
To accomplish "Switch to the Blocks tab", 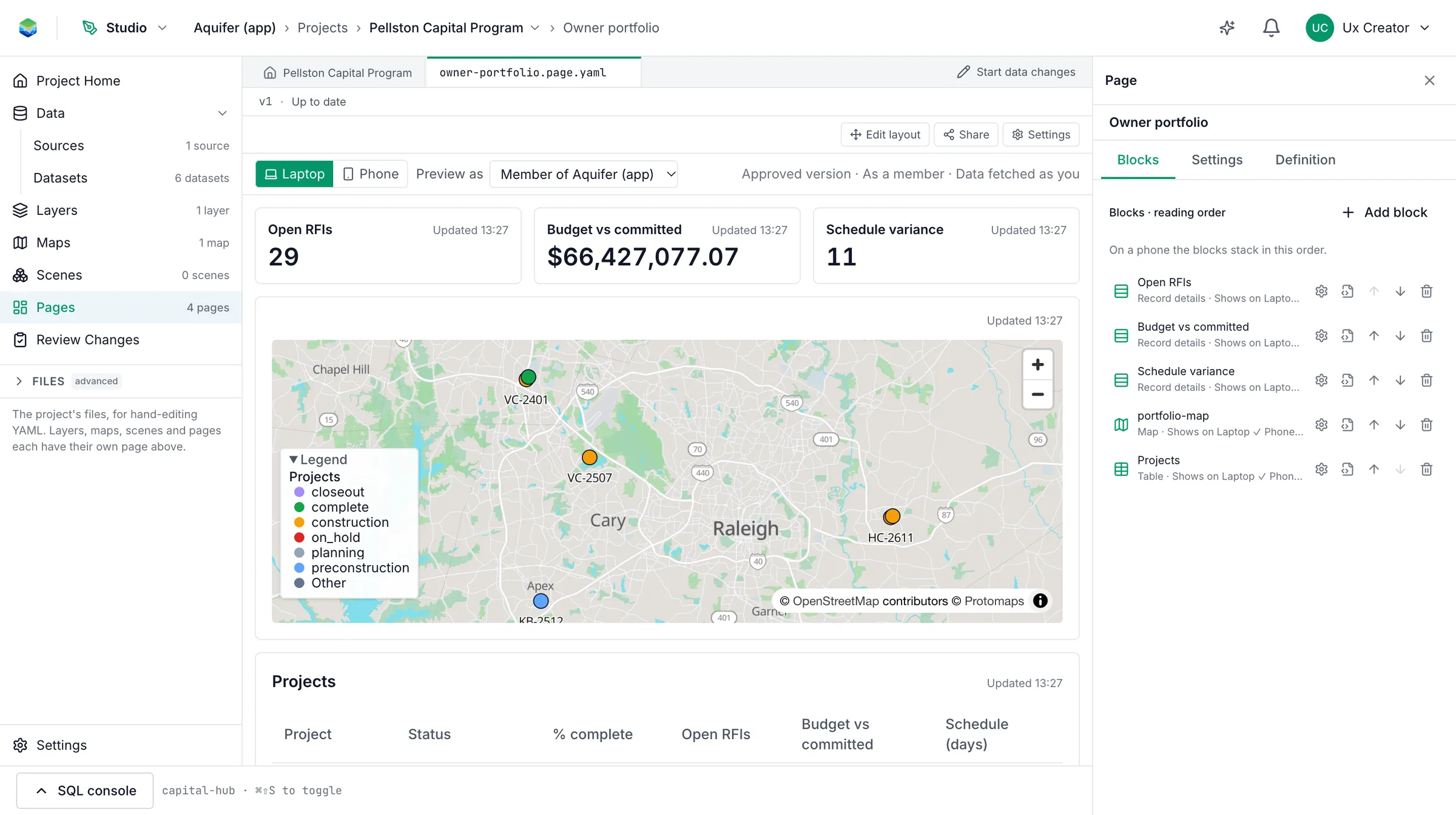I will [1137, 160].
